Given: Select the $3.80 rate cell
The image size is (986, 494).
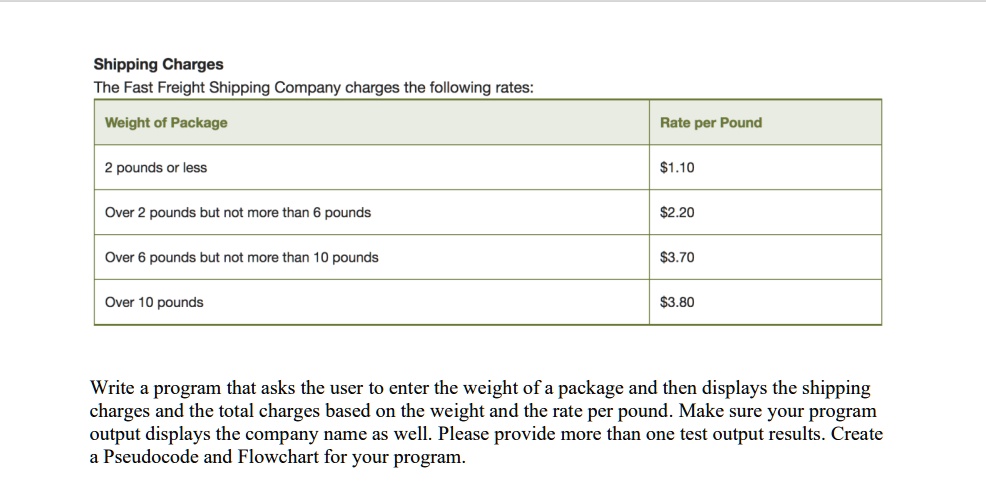Looking at the screenshot, I should coord(765,302).
